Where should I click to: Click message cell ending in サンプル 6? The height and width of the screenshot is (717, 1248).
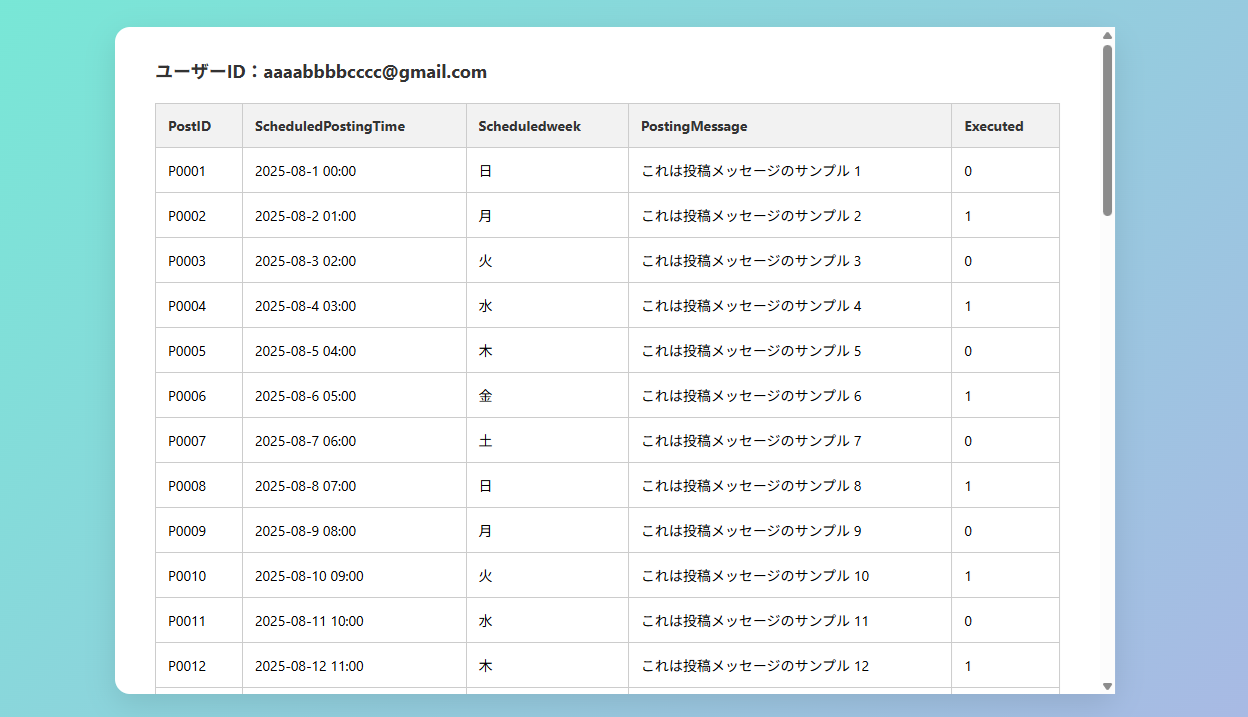[790, 396]
